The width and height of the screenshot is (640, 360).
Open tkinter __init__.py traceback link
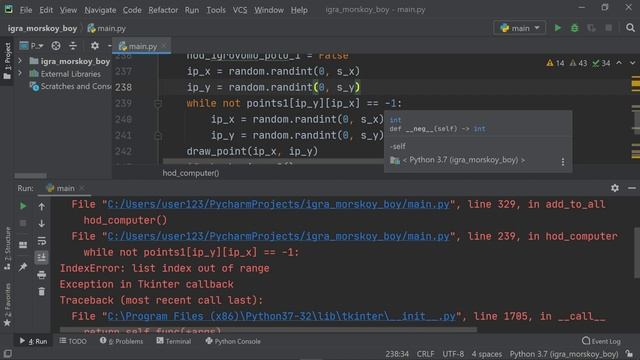(x=281, y=316)
